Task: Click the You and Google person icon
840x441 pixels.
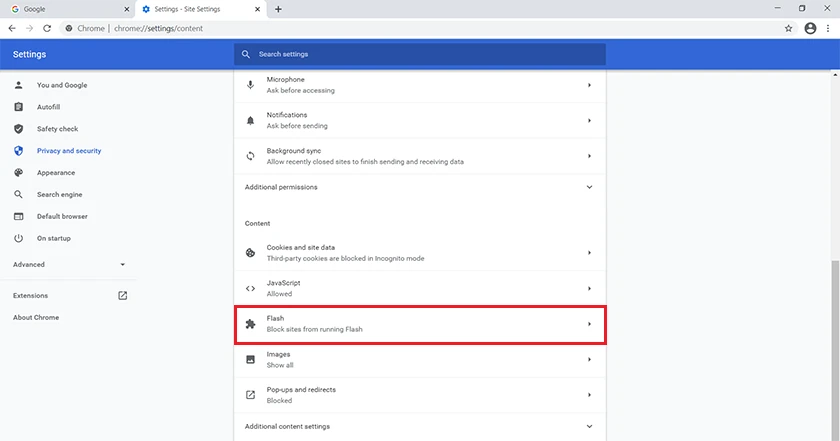Action: pos(18,85)
